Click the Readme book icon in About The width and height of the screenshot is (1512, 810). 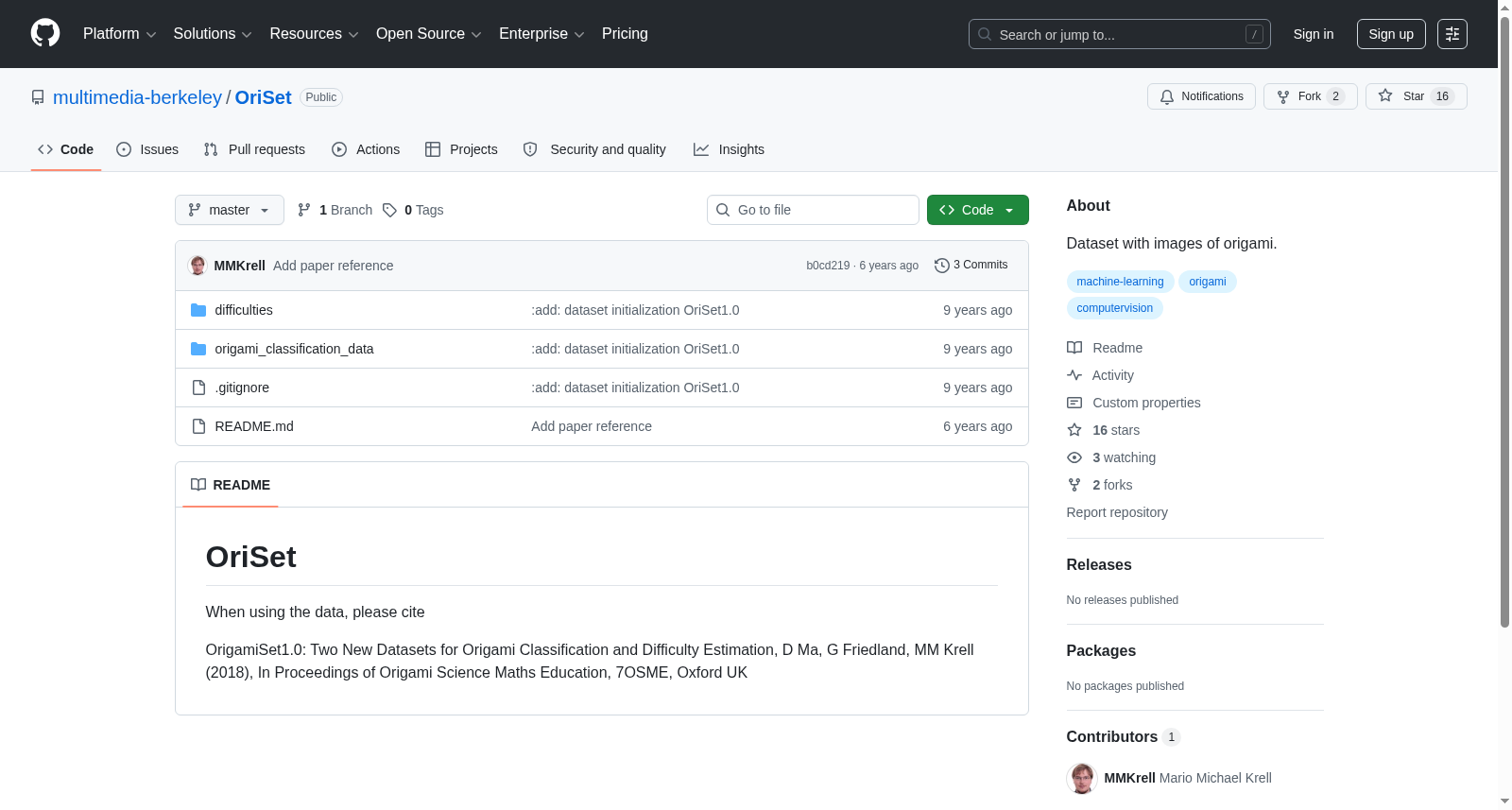1074,348
